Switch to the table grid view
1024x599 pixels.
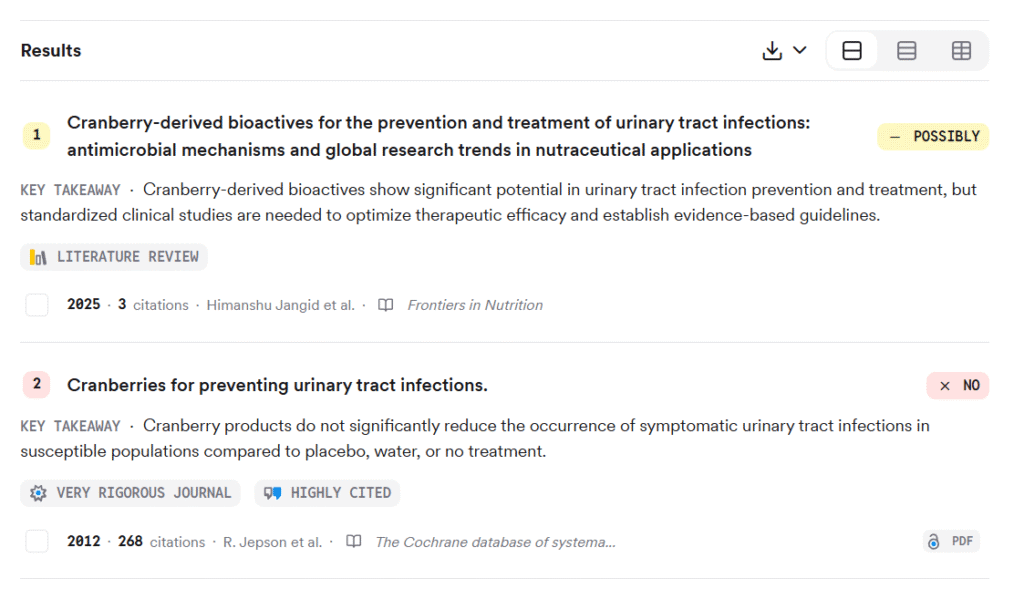point(961,51)
